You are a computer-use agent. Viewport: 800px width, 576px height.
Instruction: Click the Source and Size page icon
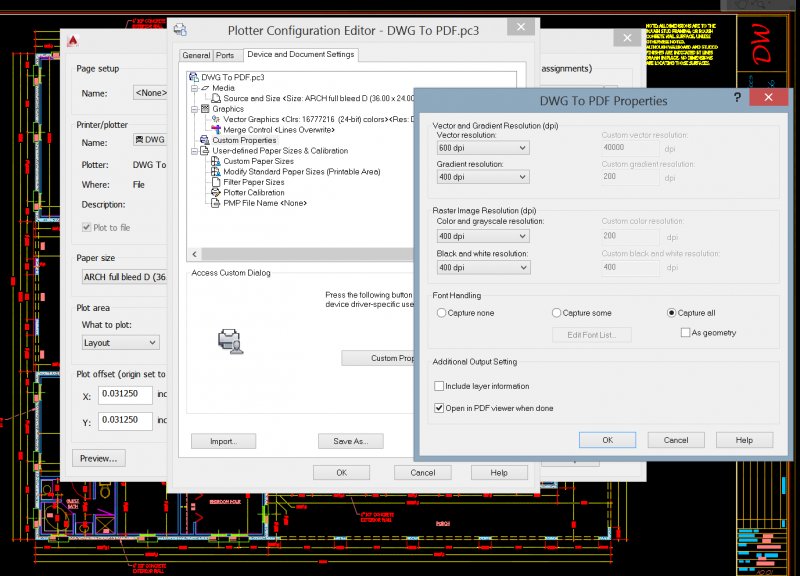216,98
